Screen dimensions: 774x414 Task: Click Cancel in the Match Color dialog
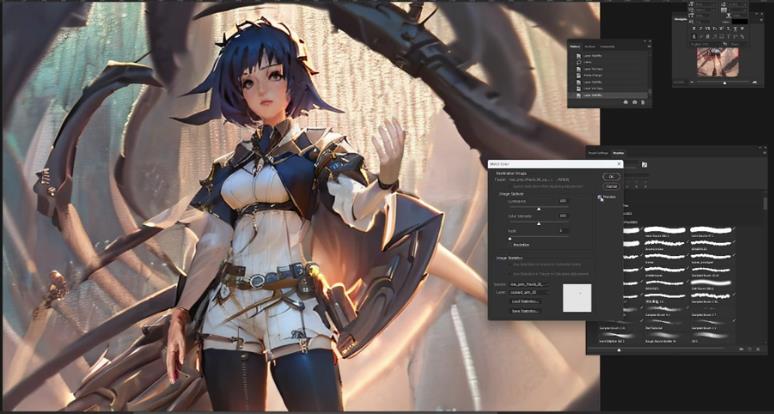pyautogui.click(x=612, y=187)
